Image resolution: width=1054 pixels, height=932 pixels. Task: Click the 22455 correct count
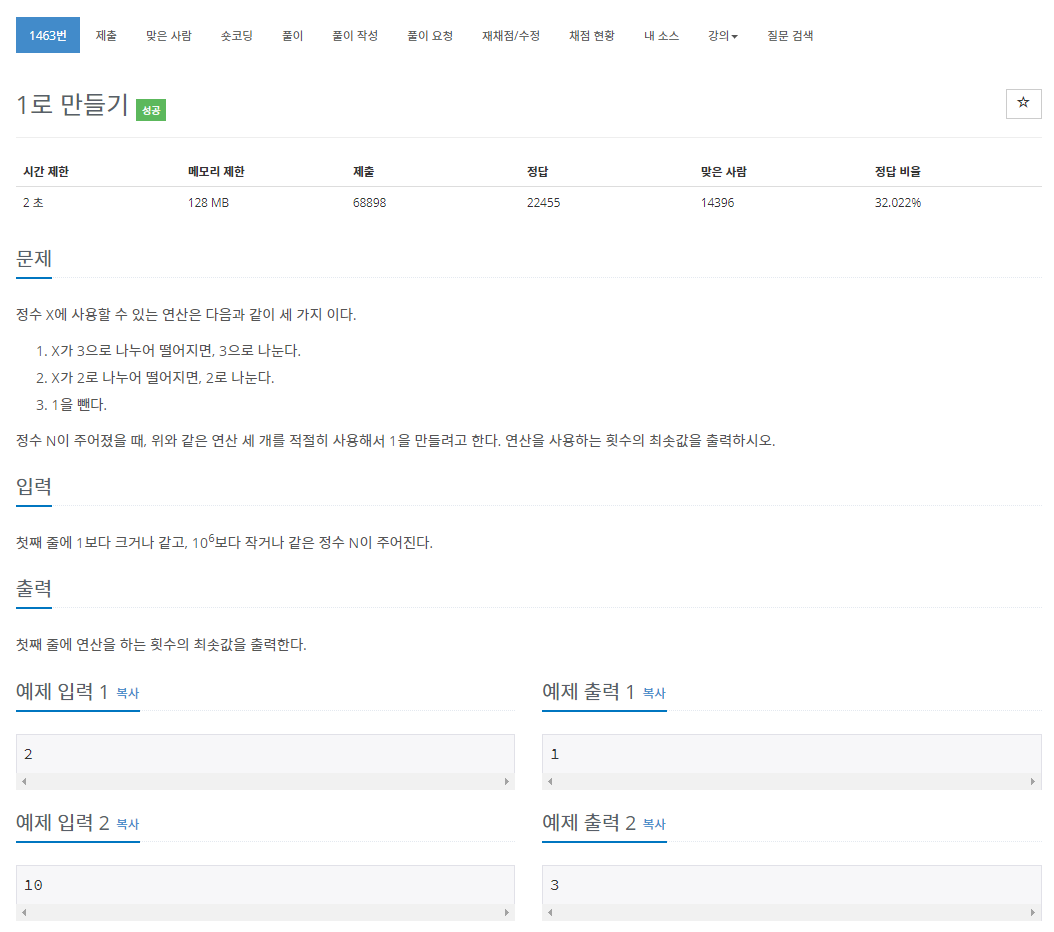pos(543,202)
